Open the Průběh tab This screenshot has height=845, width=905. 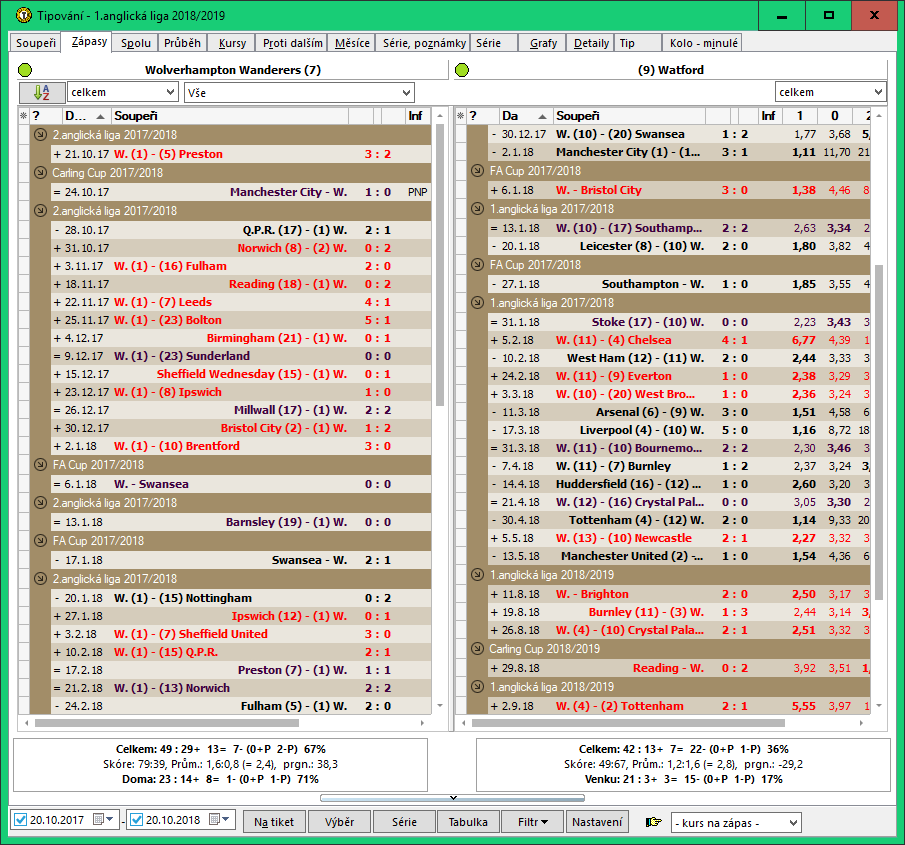[182, 43]
